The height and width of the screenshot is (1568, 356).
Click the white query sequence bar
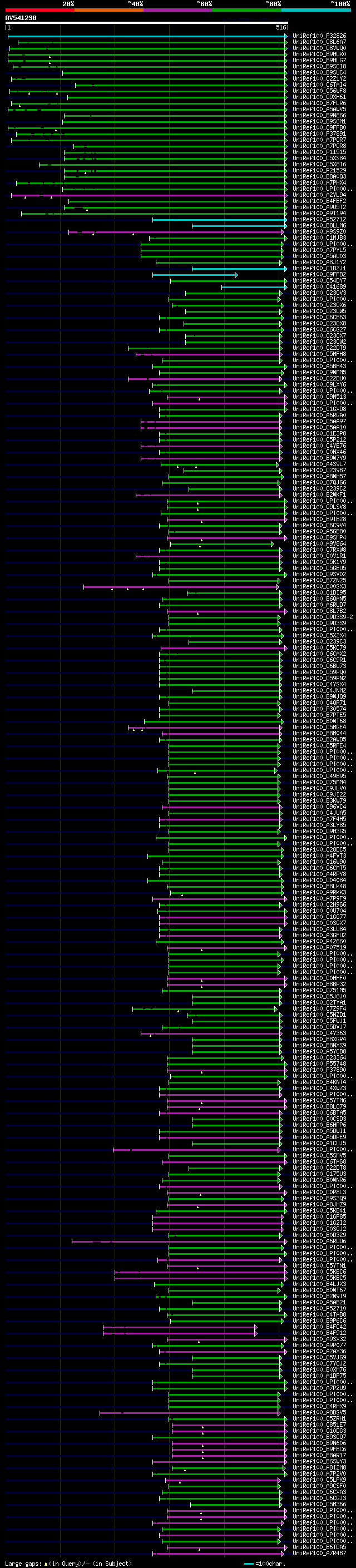tap(147, 23)
